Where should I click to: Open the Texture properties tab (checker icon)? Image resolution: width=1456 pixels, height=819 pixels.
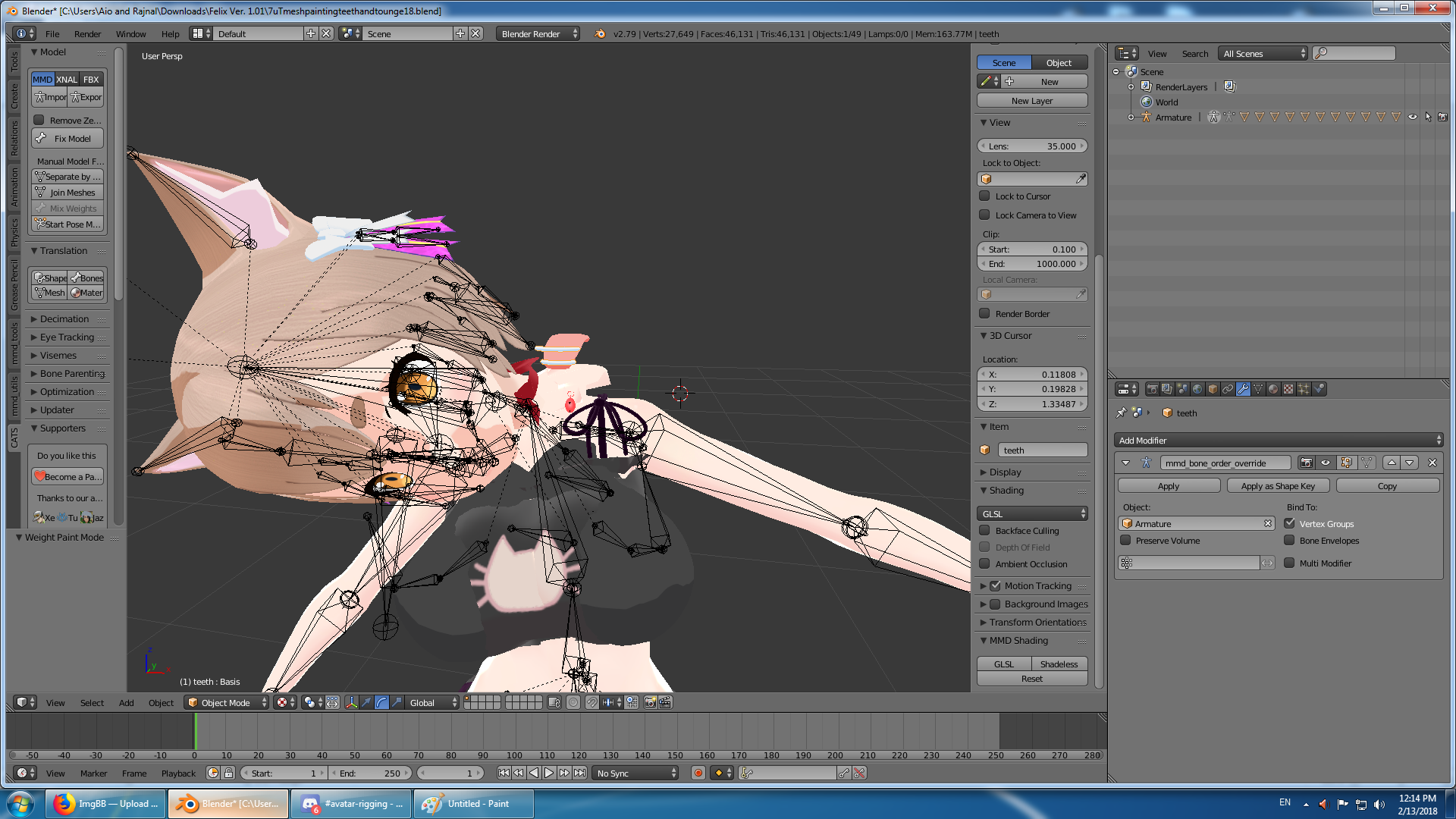click(1288, 389)
